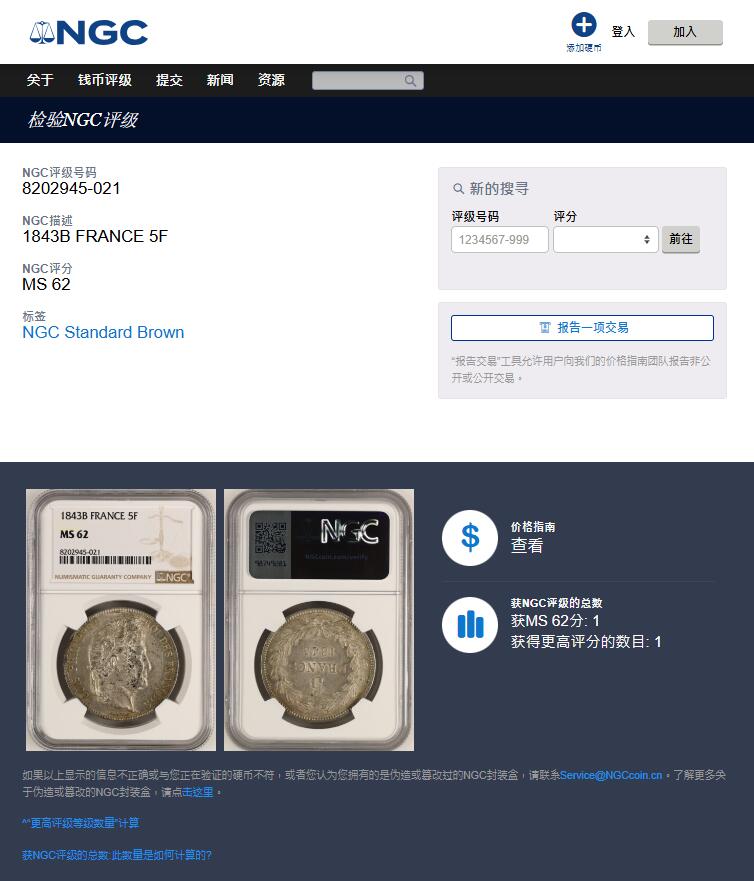
Task: Click the Service@NGCcoin.cn email link
Action: (611, 775)
